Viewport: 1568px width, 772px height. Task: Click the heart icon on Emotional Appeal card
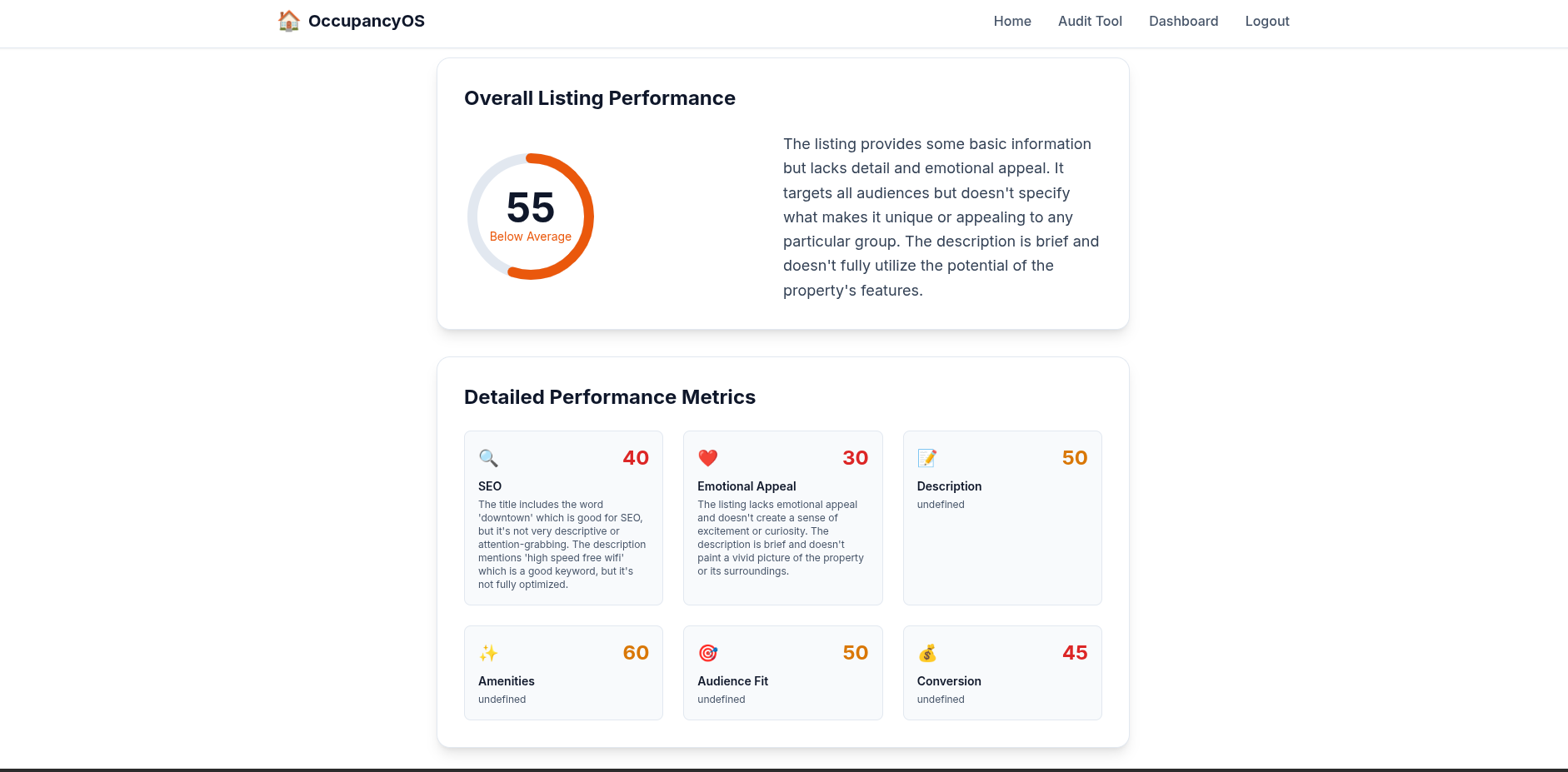707,458
